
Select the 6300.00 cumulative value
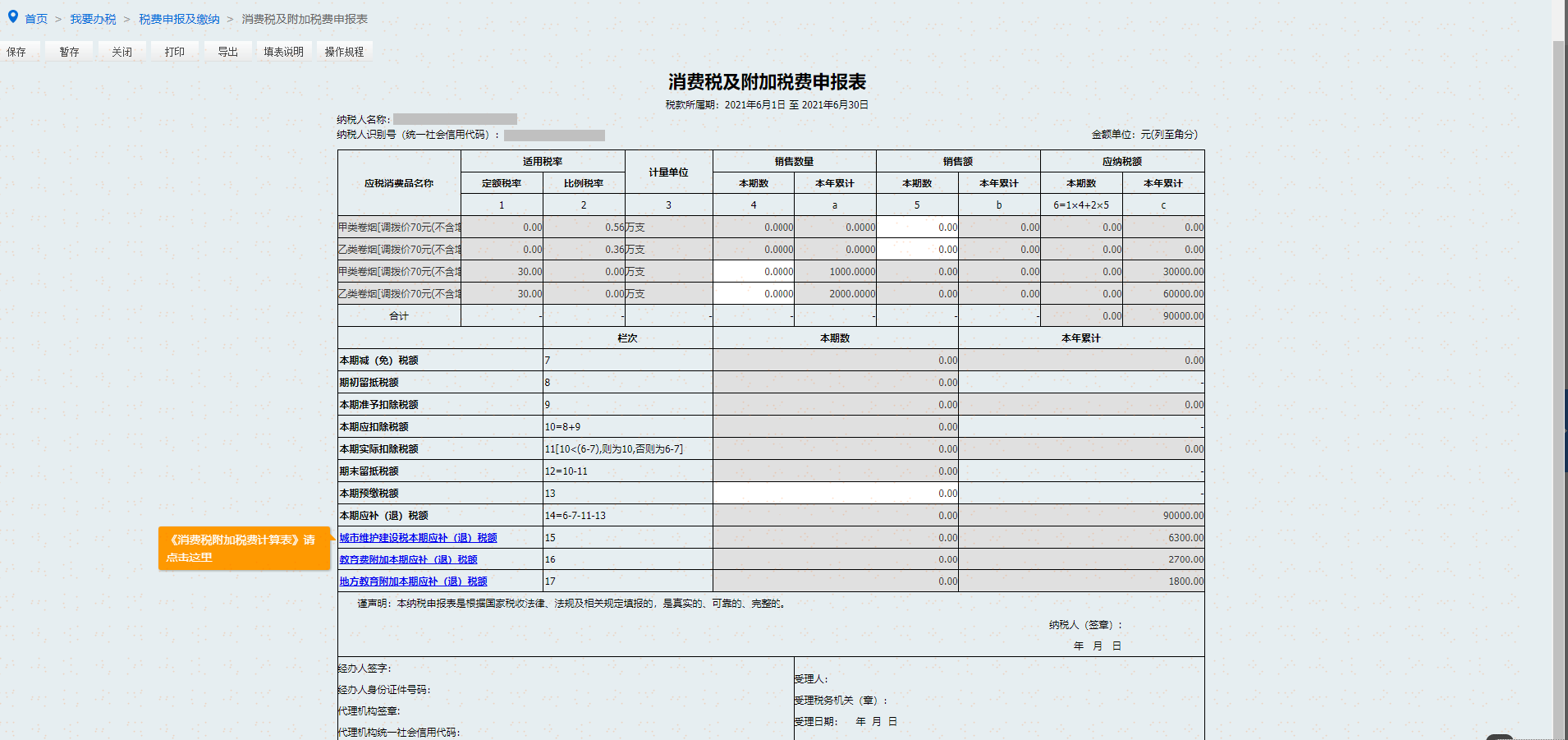tap(1081, 538)
